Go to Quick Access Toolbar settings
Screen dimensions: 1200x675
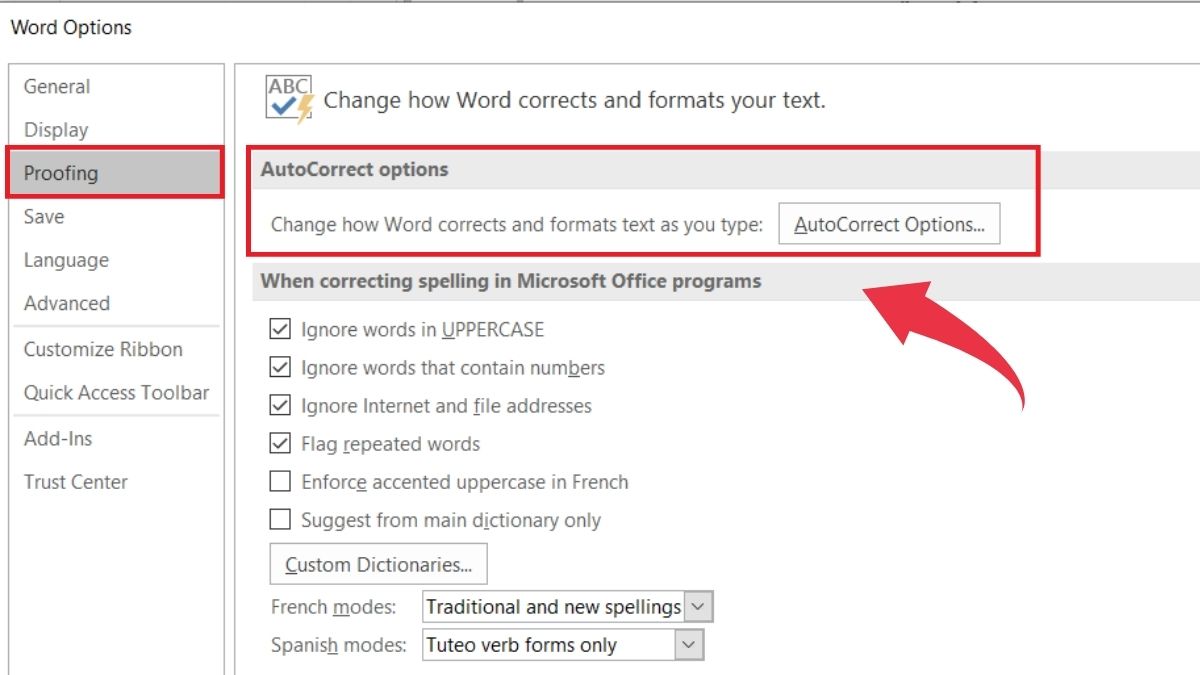tap(116, 393)
